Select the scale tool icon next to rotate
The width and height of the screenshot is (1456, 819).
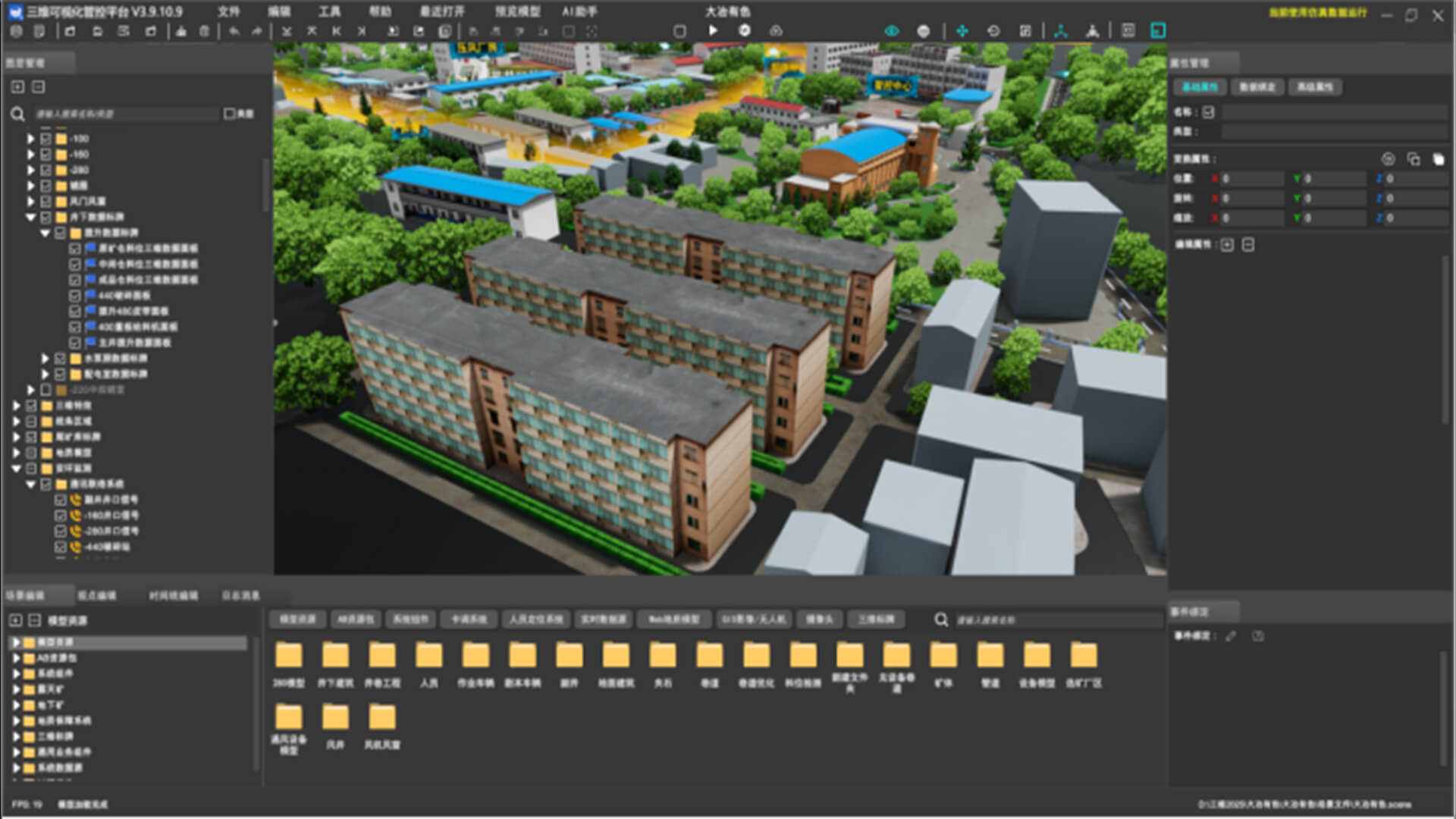pos(1025,30)
